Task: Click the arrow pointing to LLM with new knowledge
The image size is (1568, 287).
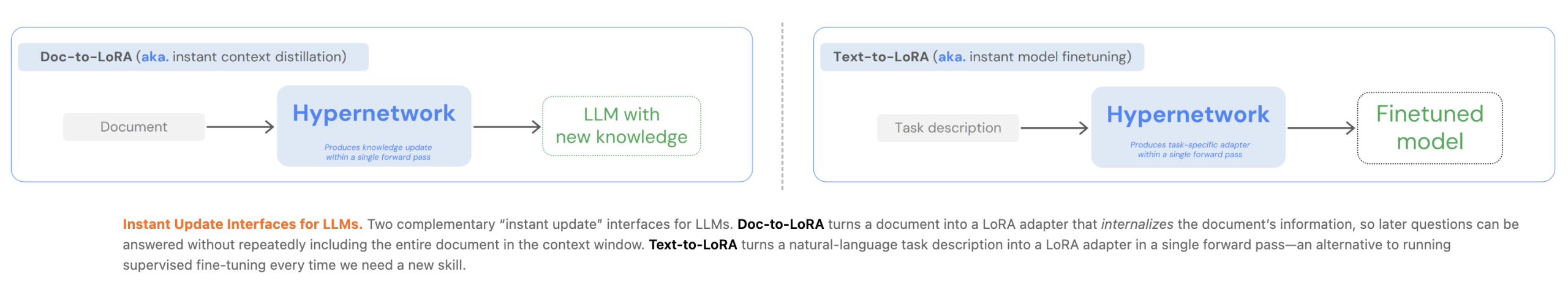Action: [507, 127]
